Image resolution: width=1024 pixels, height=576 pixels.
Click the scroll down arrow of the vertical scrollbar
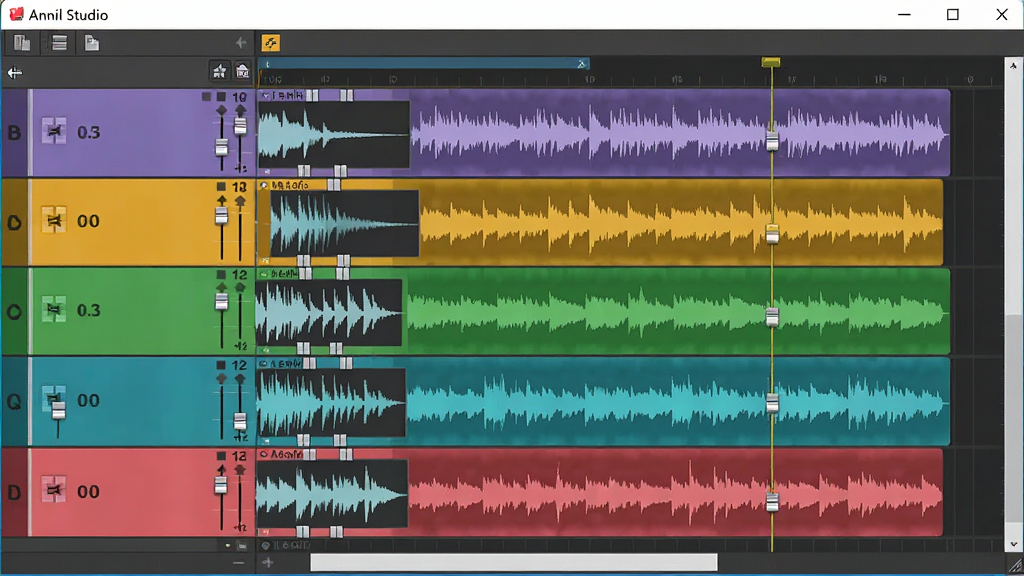click(x=1013, y=544)
